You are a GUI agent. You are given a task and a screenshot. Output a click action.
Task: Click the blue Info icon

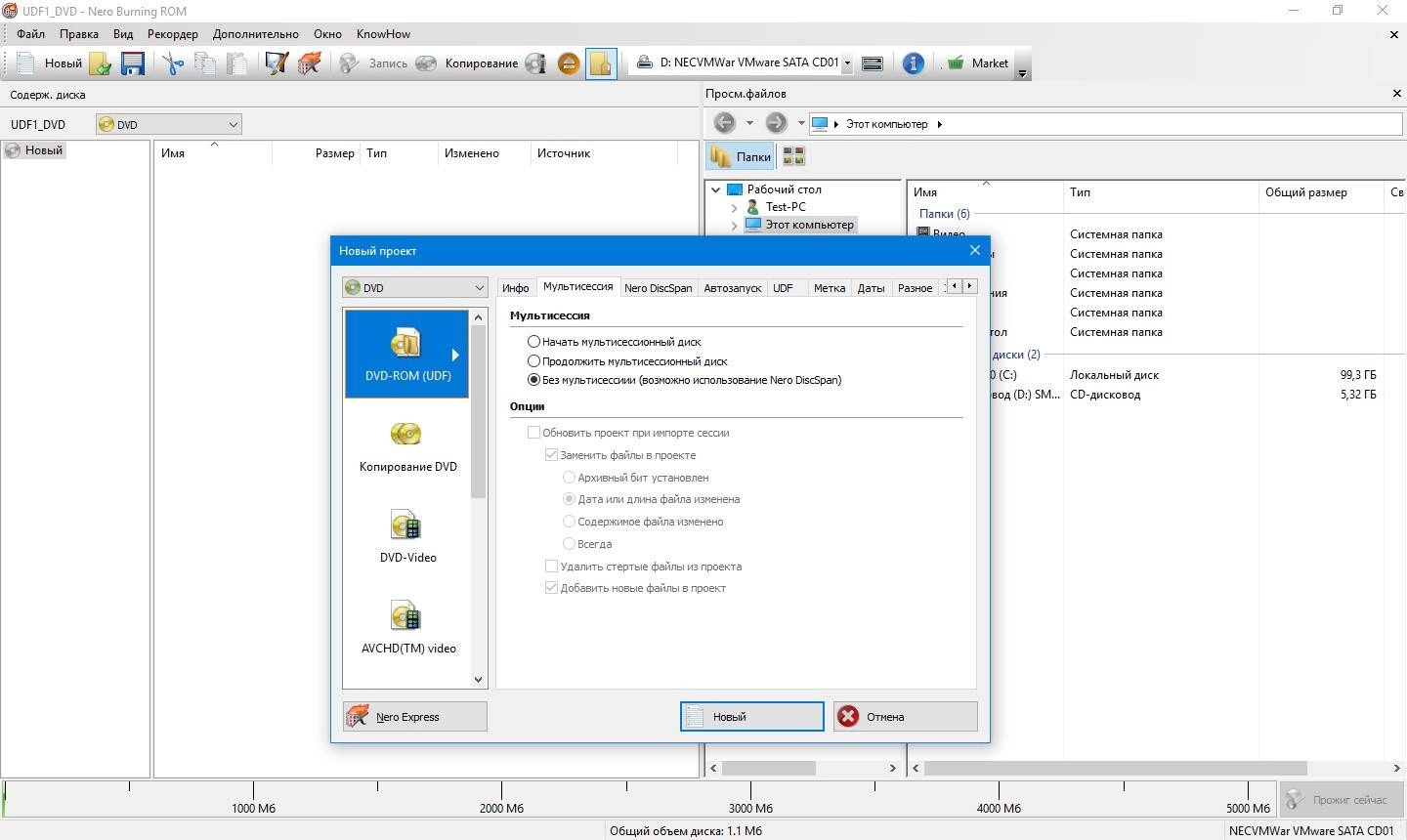[913, 63]
